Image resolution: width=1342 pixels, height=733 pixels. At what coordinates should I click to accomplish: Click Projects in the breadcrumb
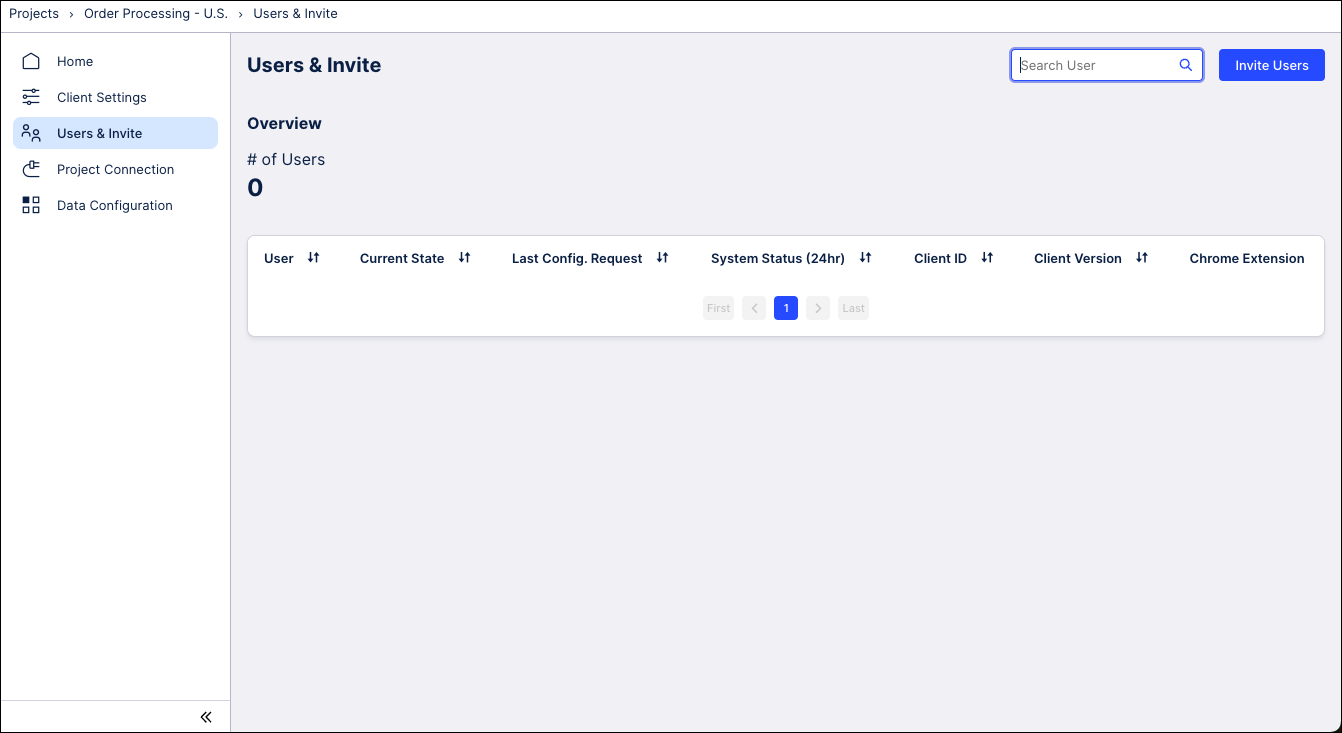point(34,14)
